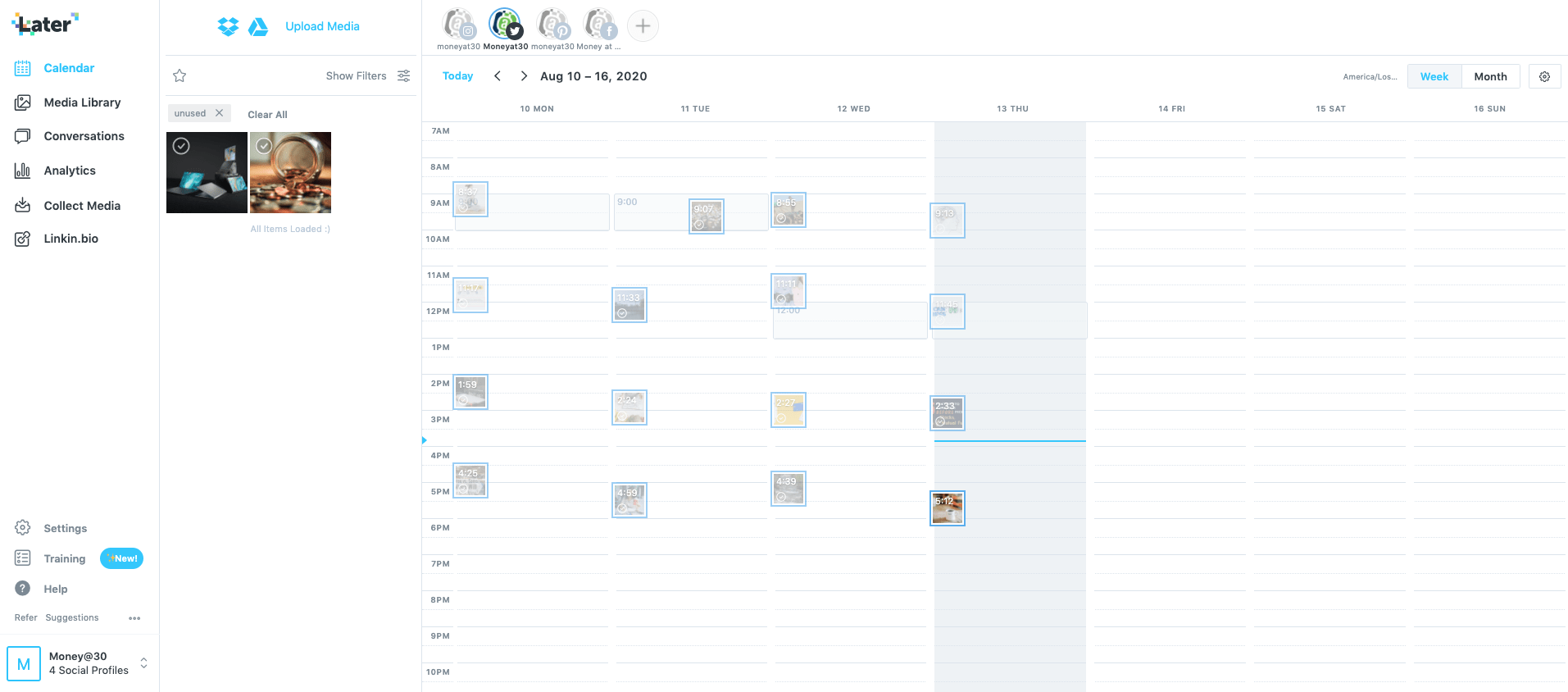
Task: Show the media filters
Action: click(x=356, y=75)
